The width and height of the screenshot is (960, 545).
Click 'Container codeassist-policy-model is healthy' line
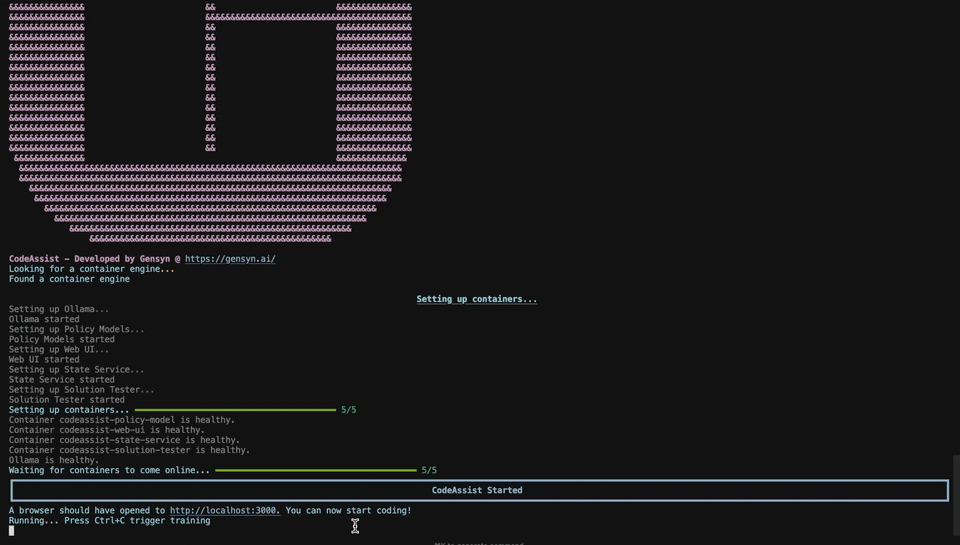click(122, 420)
